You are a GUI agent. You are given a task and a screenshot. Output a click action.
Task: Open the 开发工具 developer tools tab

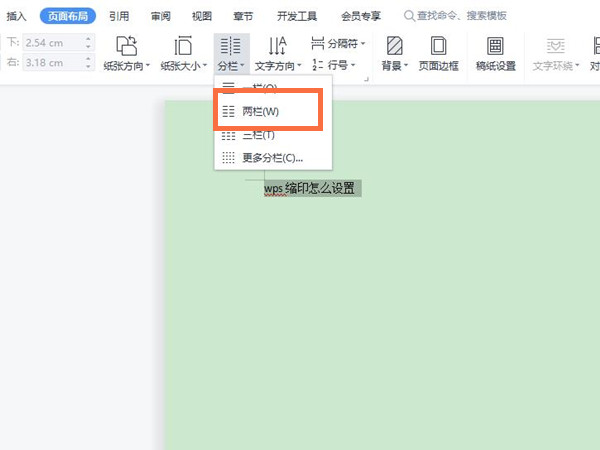tap(296, 16)
